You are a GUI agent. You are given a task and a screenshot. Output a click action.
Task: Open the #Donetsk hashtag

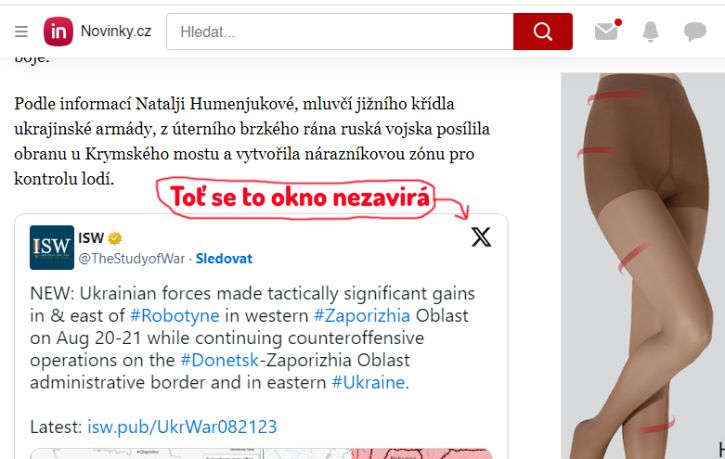tap(219, 360)
